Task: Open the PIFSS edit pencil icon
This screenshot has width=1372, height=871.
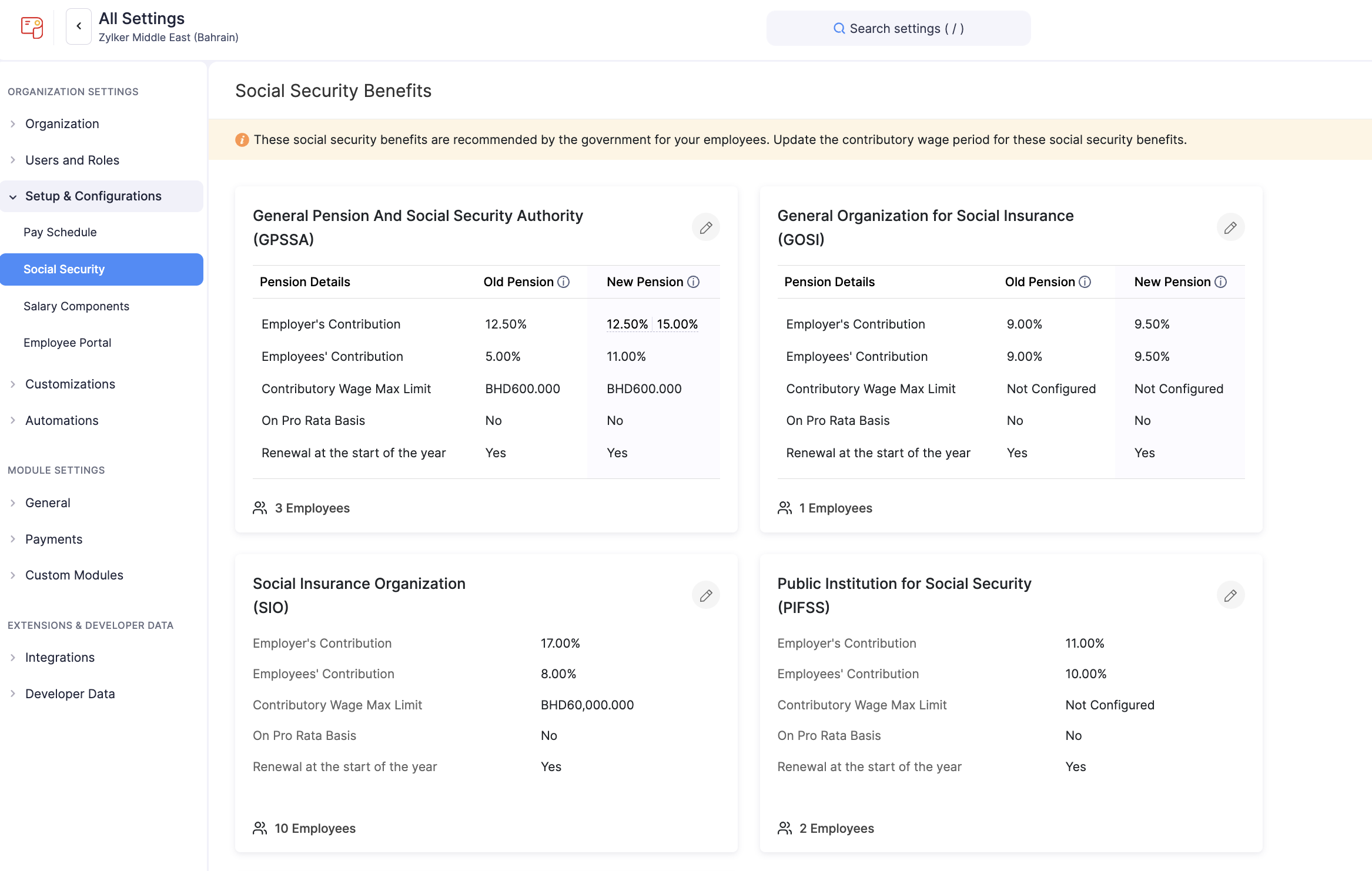Action: click(1230, 595)
